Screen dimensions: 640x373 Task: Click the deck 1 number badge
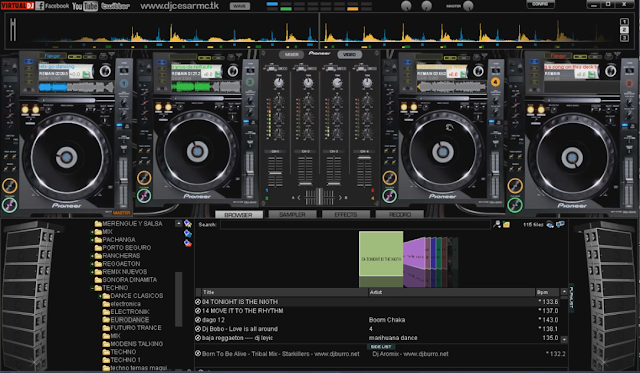coord(124,84)
